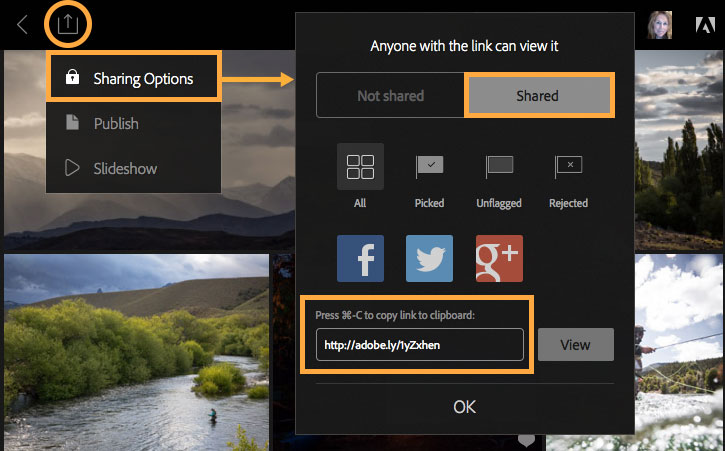The width and height of the screenshot is (725, 451).
Task: Open the user profile avatar
Action: [659, 25]
